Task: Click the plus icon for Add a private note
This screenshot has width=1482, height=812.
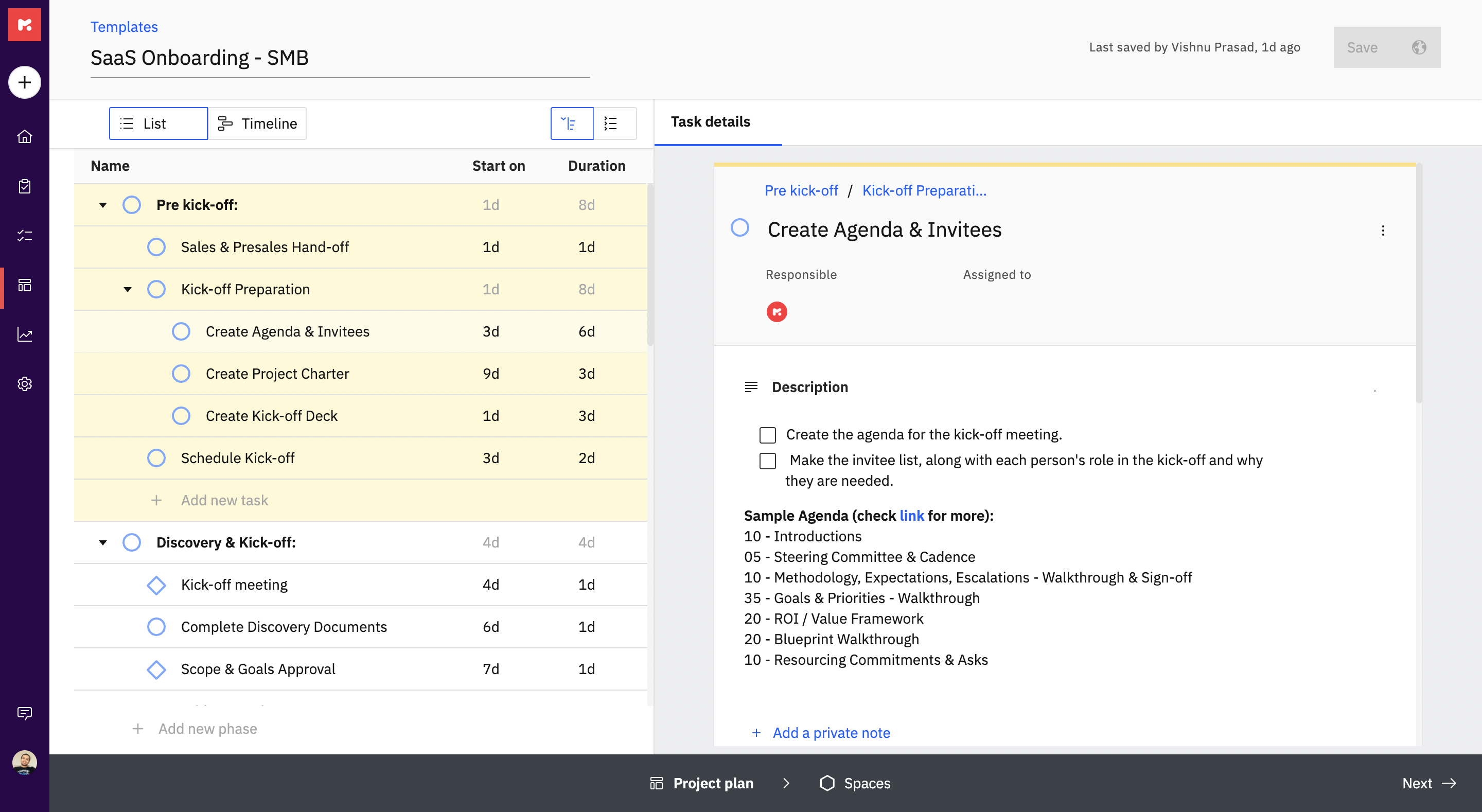Action: (x=756, y=733)
